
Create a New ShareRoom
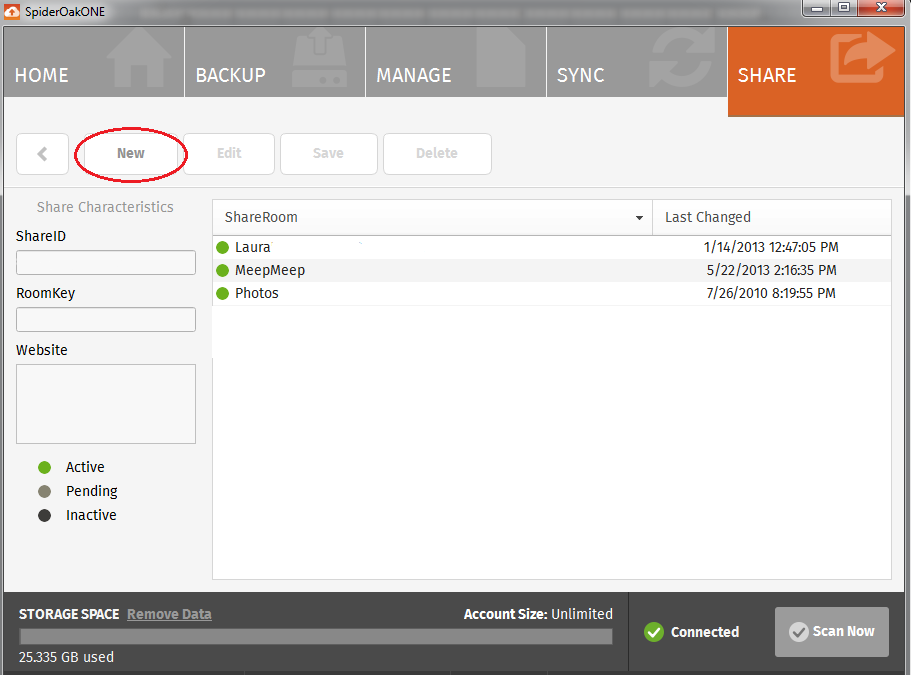[x=131, y=154]
